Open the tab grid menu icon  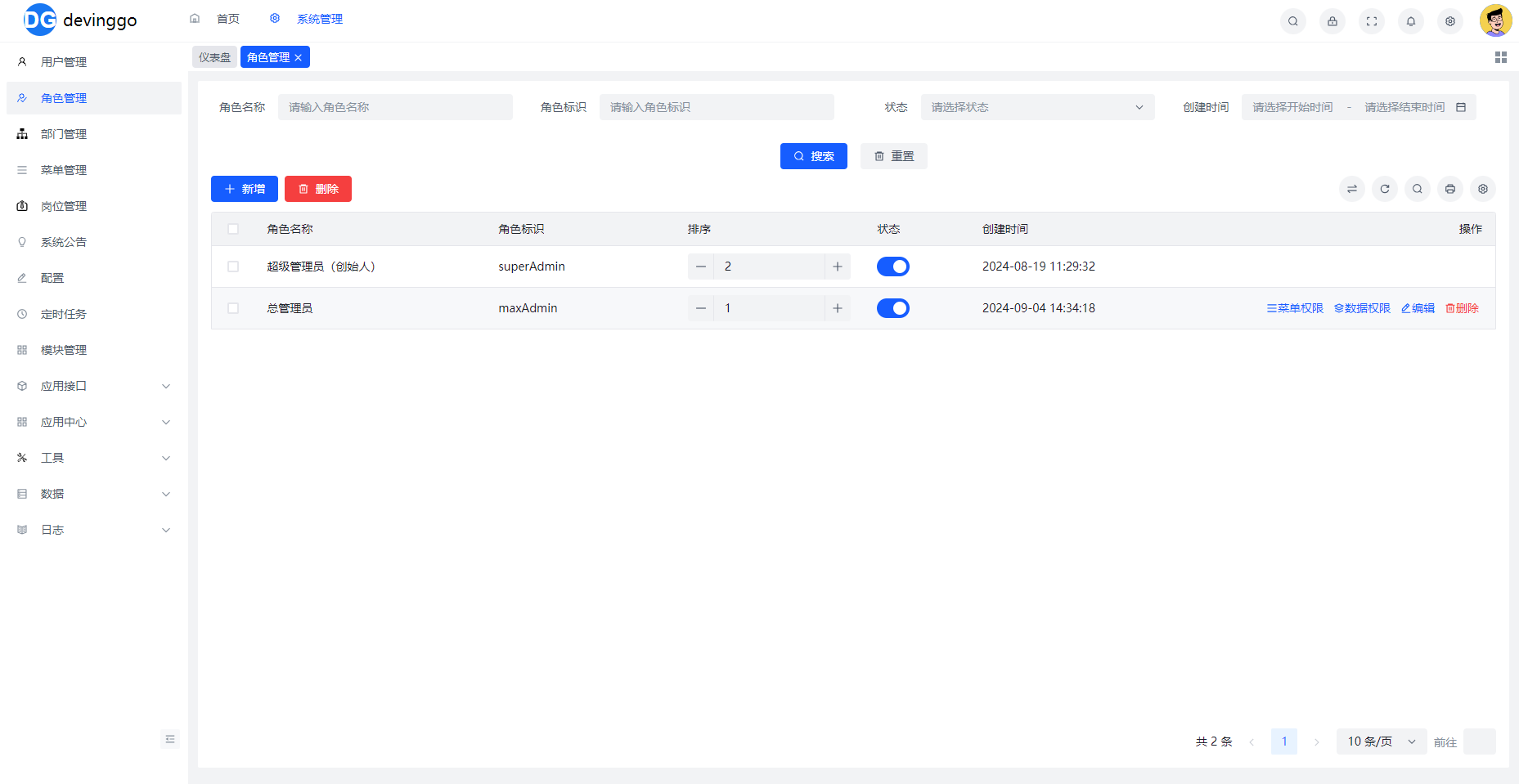(1501, 57)
